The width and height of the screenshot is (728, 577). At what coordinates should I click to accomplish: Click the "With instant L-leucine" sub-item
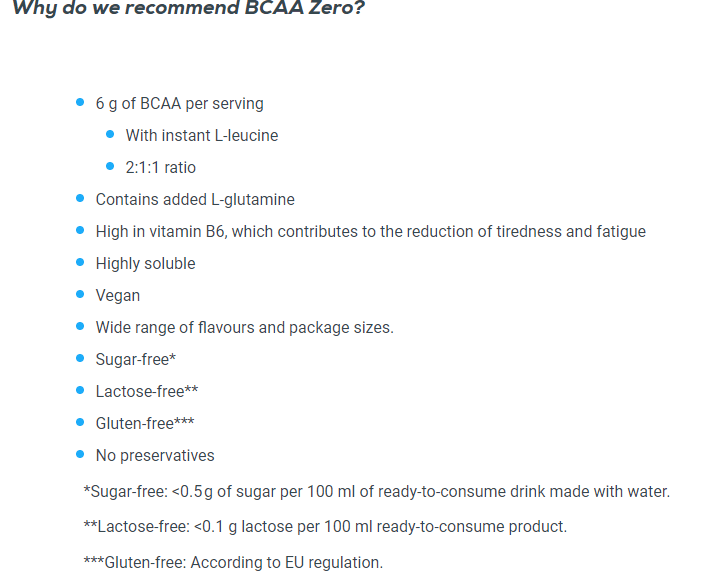(x=201, y=135)
